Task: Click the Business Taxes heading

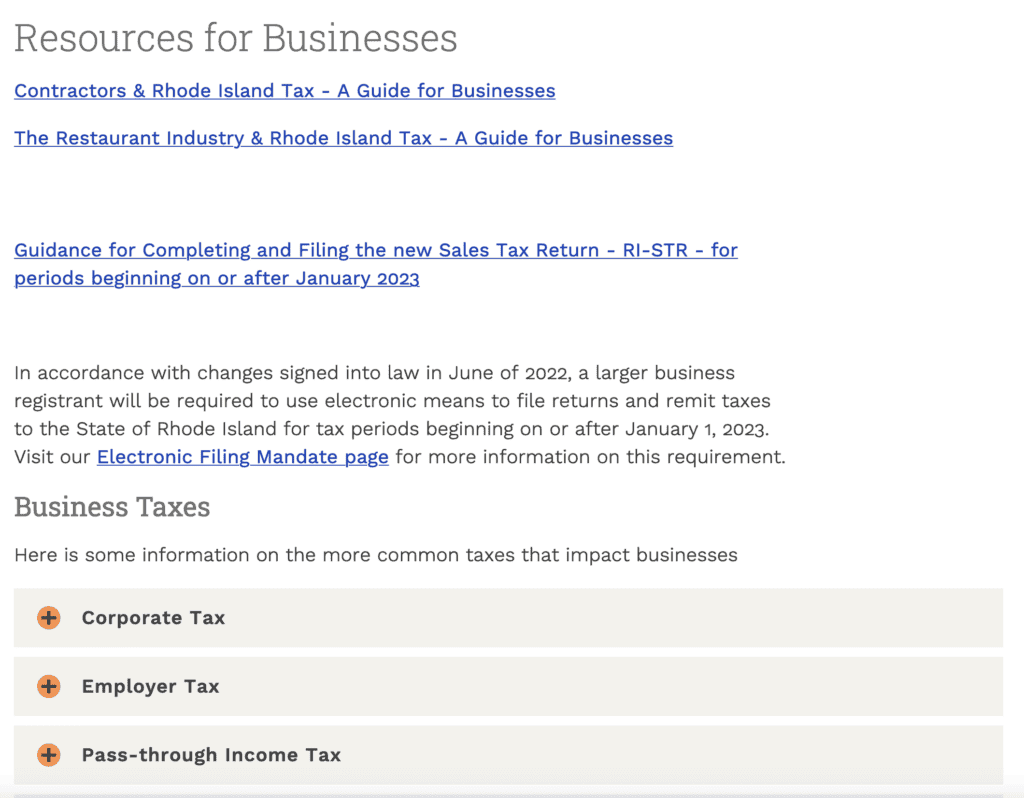Action: [112, 507]
